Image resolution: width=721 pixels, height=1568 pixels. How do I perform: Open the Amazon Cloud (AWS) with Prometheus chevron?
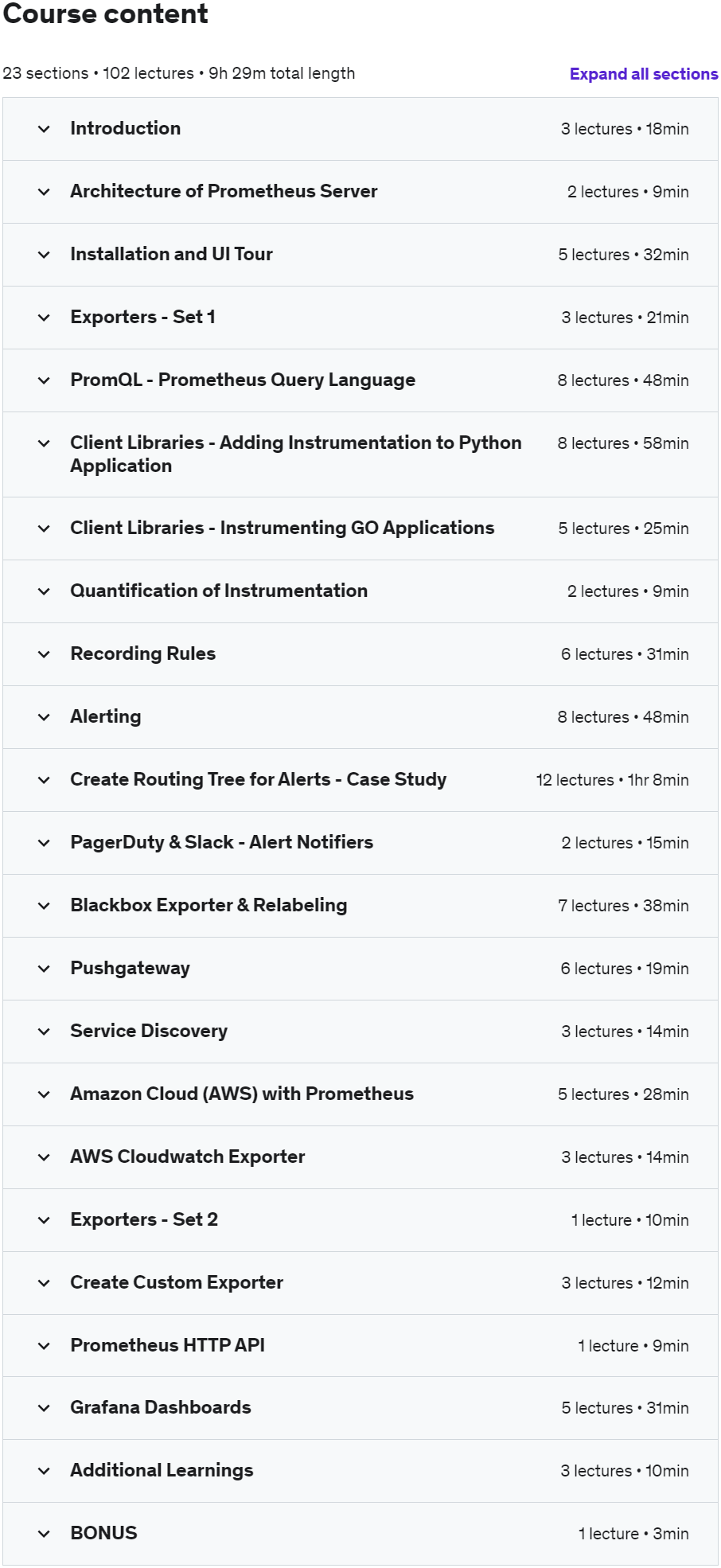pyautogui.click(x=44, y=1094)
